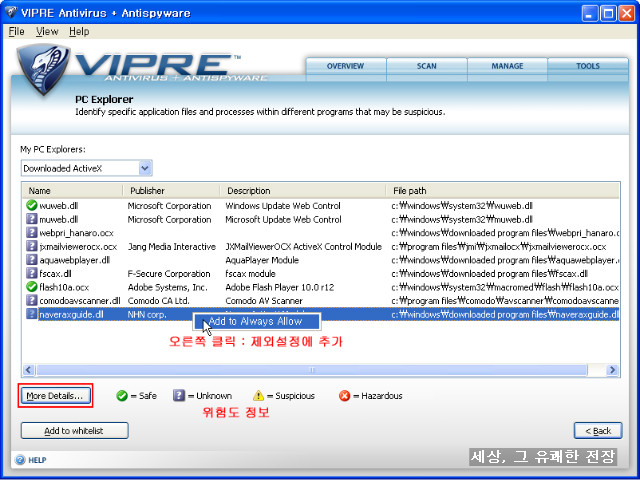The image size is (640, 480).
Task: Click the safe checkmark icon beside flash10a.ocx
Action: tap(31, 287)
